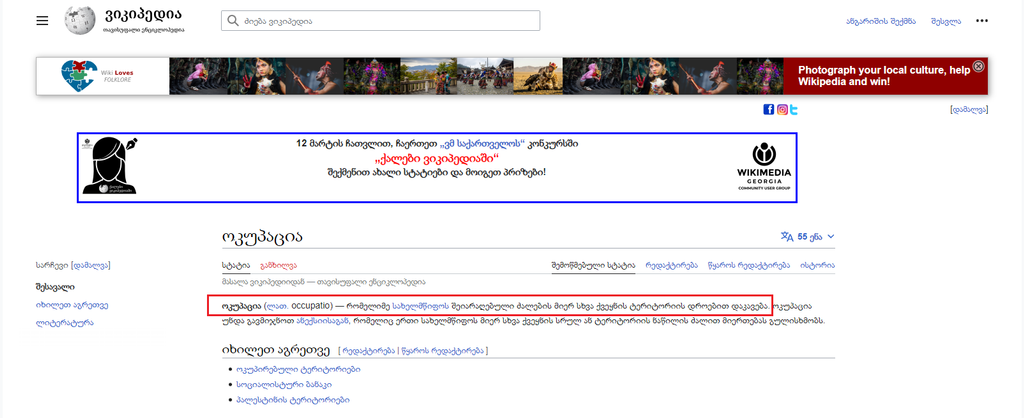This screenshot has width=1024, height=418.
Task: Open the ანექსიისაგან link
Action: 324,321
